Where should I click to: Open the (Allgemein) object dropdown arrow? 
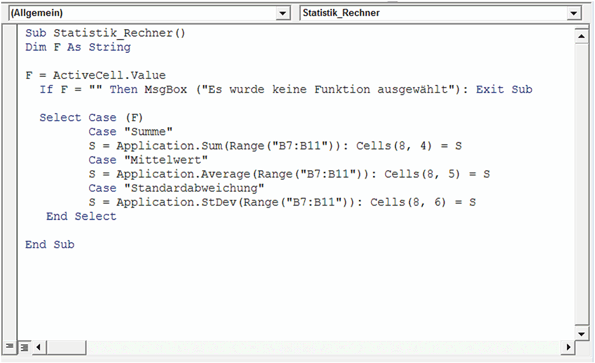tap(282, 13)
